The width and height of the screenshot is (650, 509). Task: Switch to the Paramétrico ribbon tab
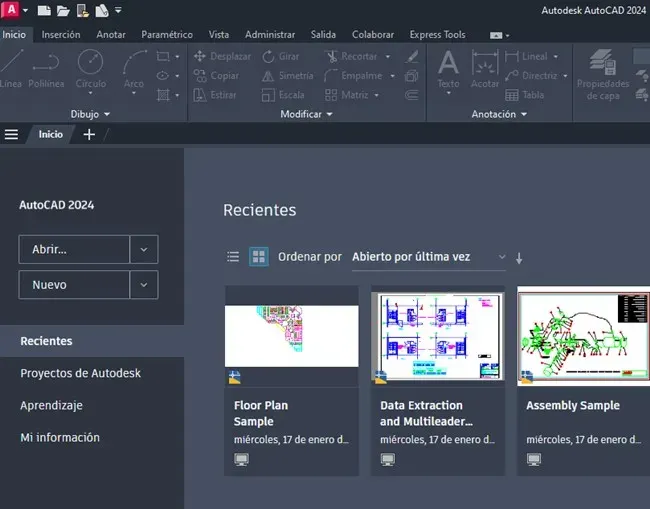[167, 35]
